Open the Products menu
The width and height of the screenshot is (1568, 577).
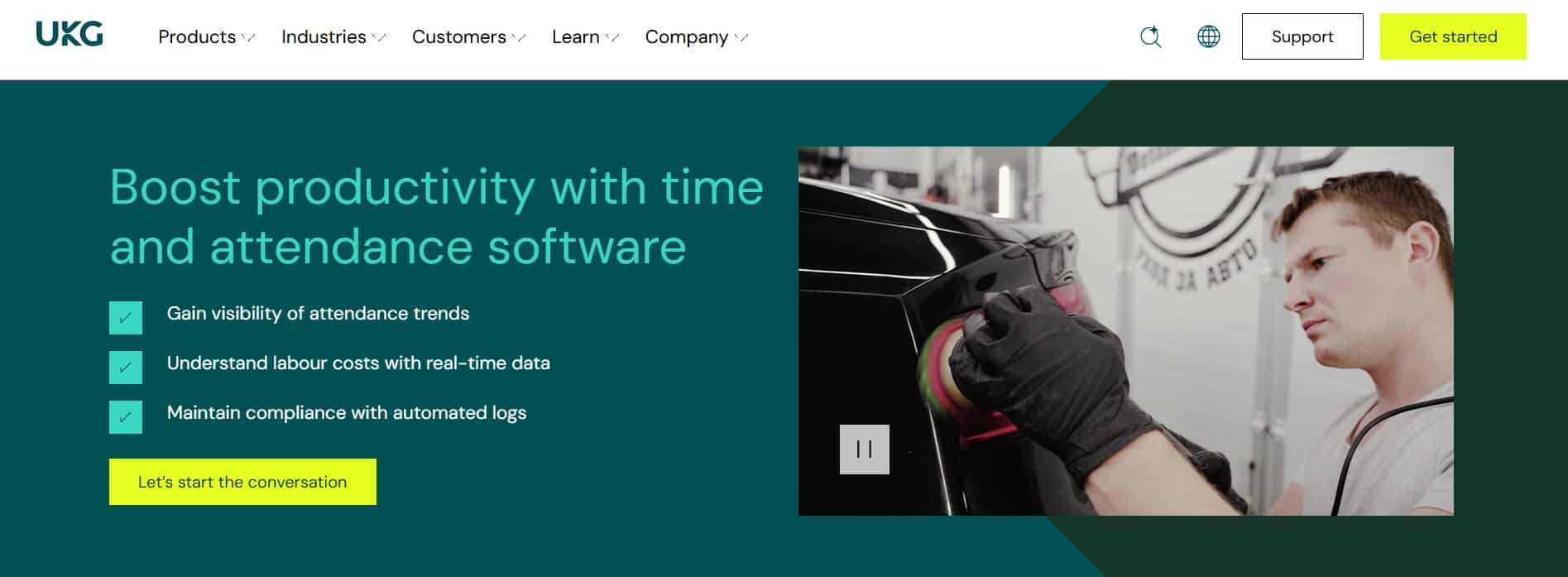[197, 37]
